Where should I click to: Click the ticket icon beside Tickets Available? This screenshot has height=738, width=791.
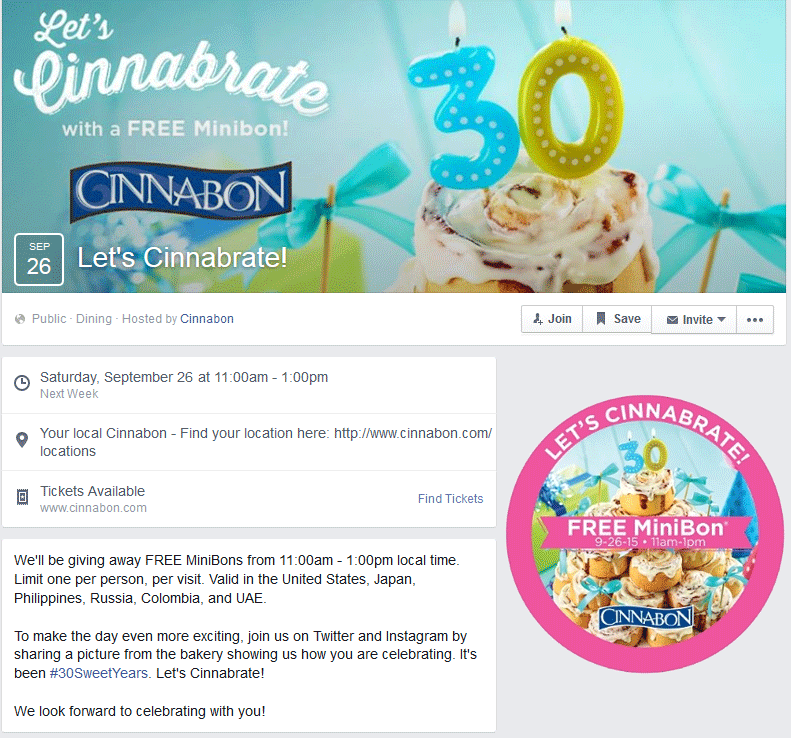22,497
